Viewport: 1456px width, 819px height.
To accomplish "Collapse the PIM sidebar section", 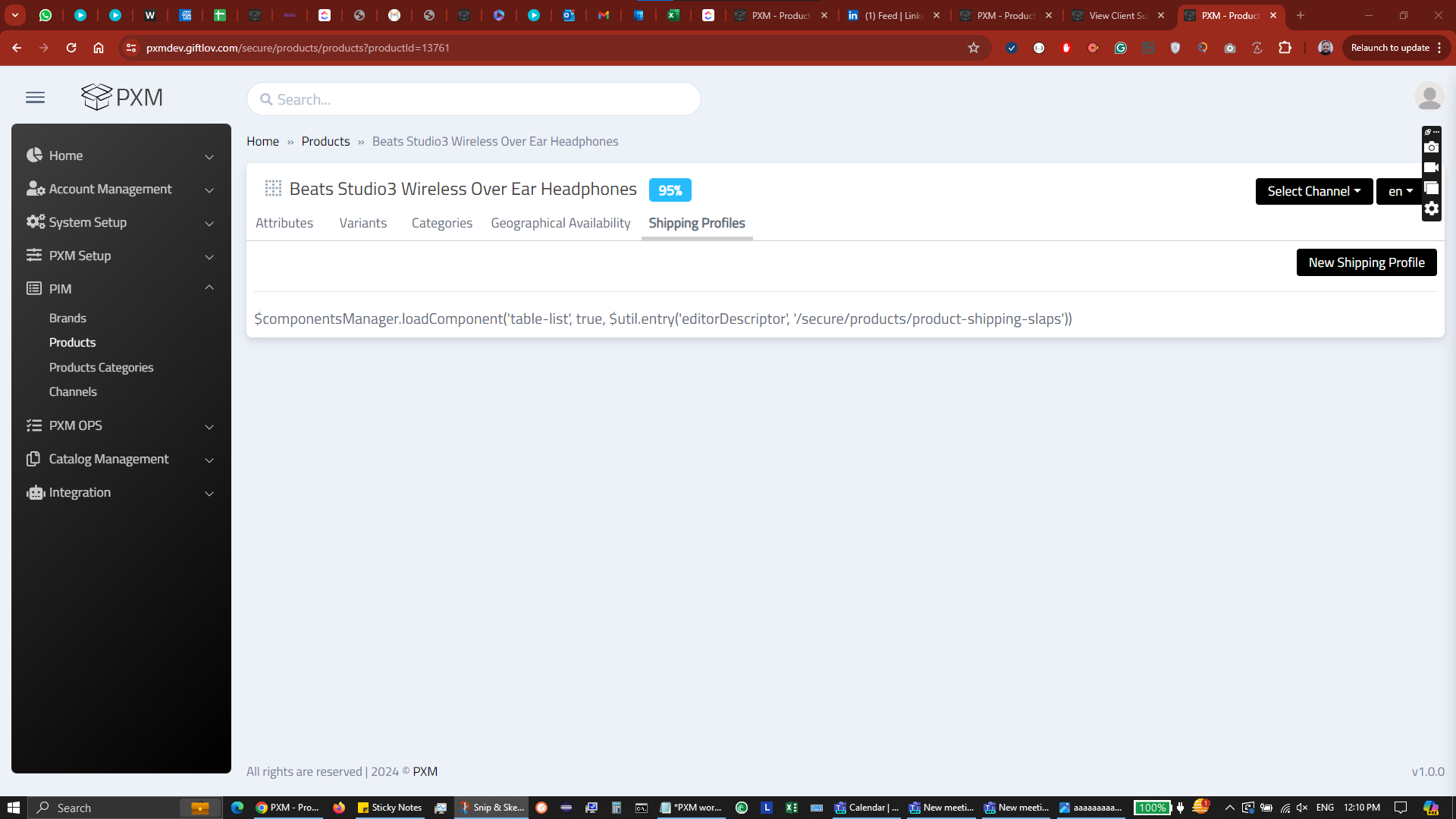I will [x=209, y=288].
